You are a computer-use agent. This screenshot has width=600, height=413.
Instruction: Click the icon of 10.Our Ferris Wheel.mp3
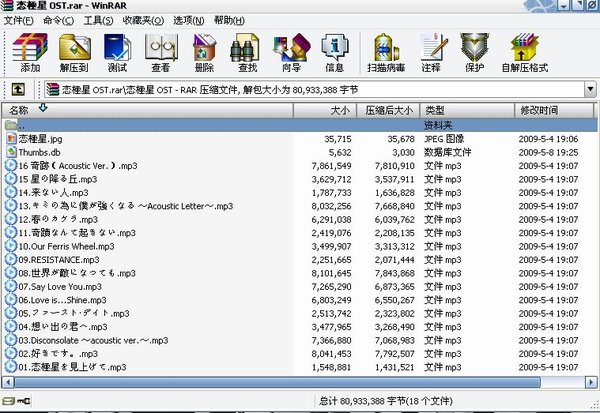click(x=11, y=246)
